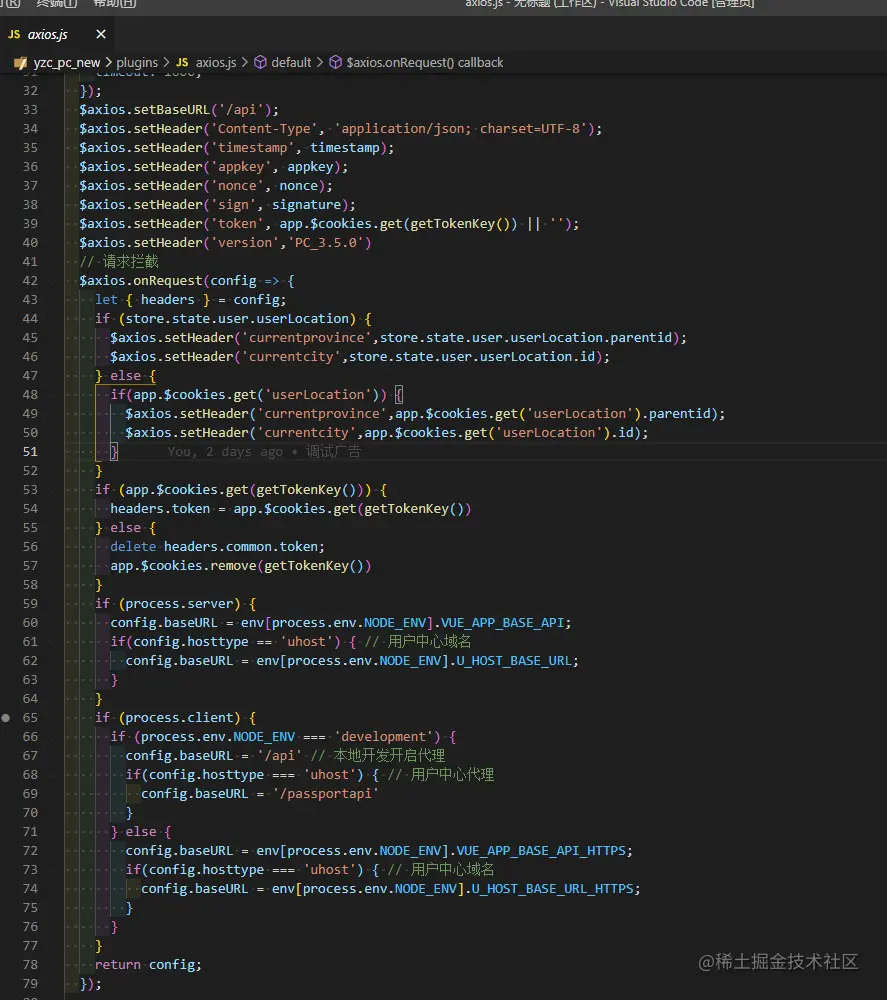887x1000 pixels.
Task: Open the yzc_pc_new breadcrumb segment
Action: pos(66,62)
